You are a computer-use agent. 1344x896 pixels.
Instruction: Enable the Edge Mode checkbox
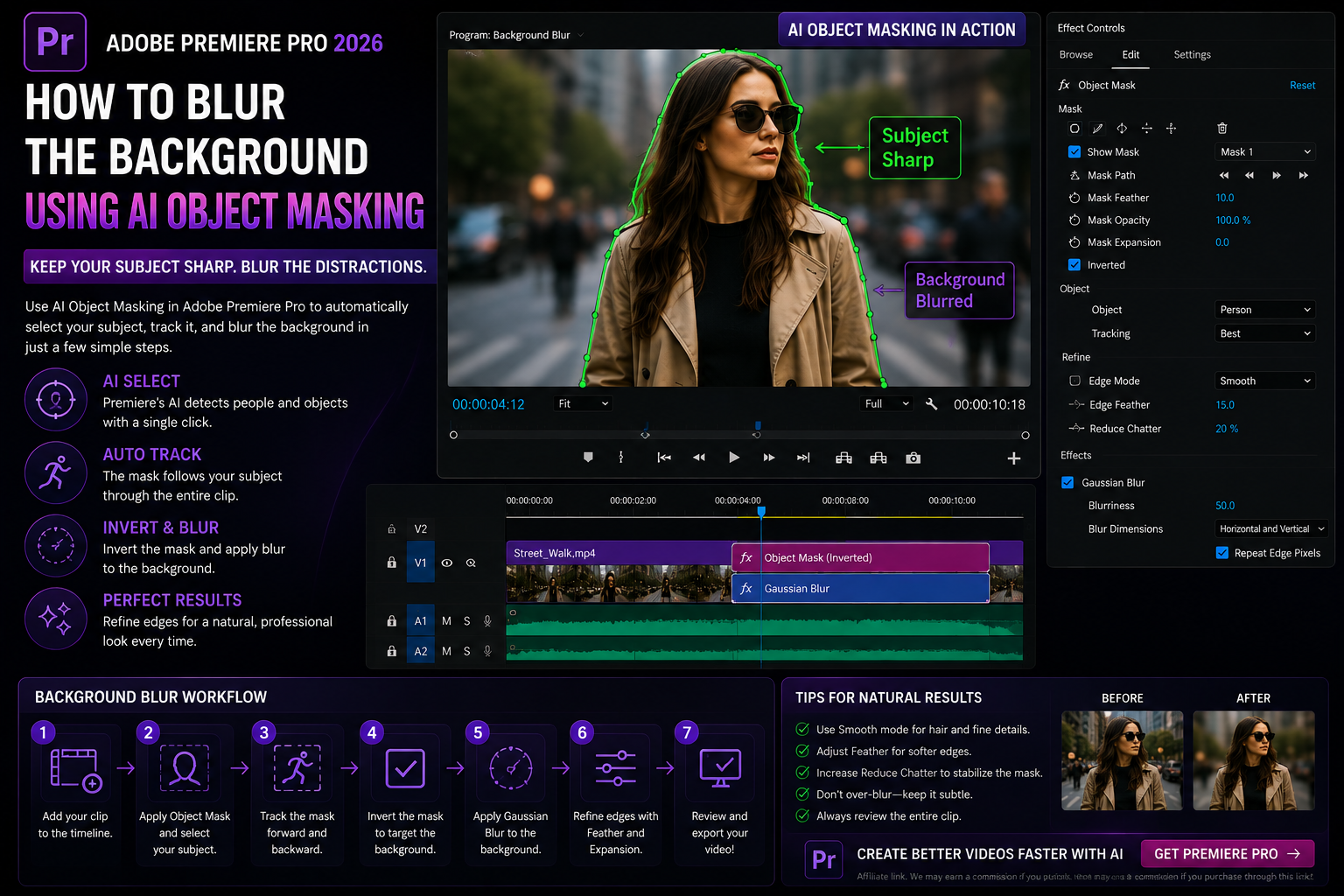click(x=1074, y=381)
